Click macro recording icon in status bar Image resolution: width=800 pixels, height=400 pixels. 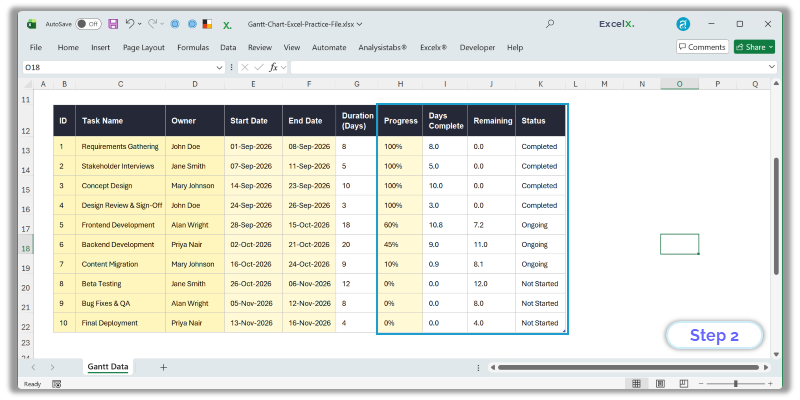57,384
